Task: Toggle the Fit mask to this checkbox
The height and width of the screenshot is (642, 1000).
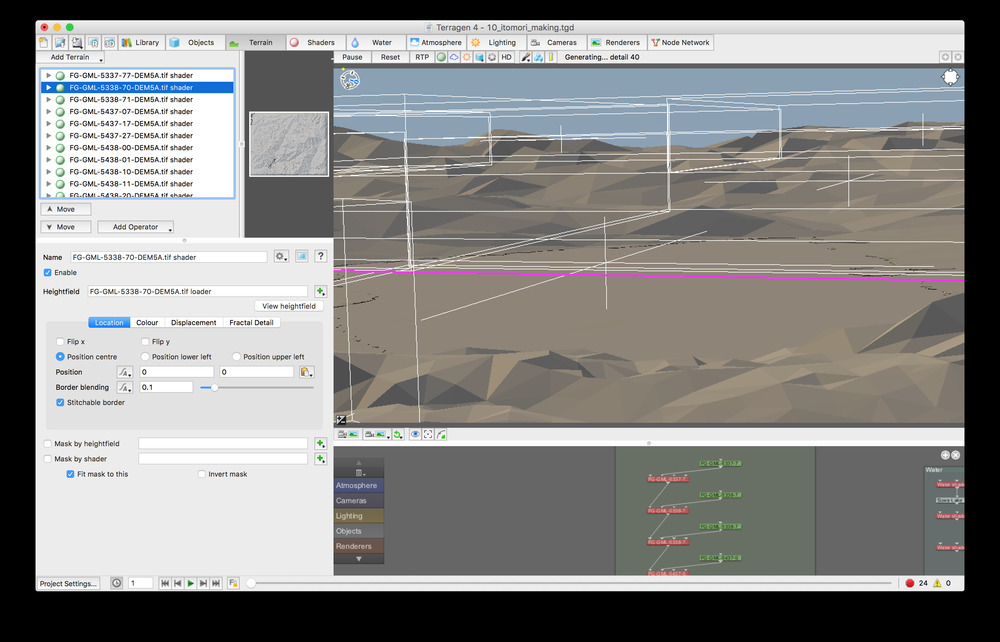Action: [x=70, y=474]
